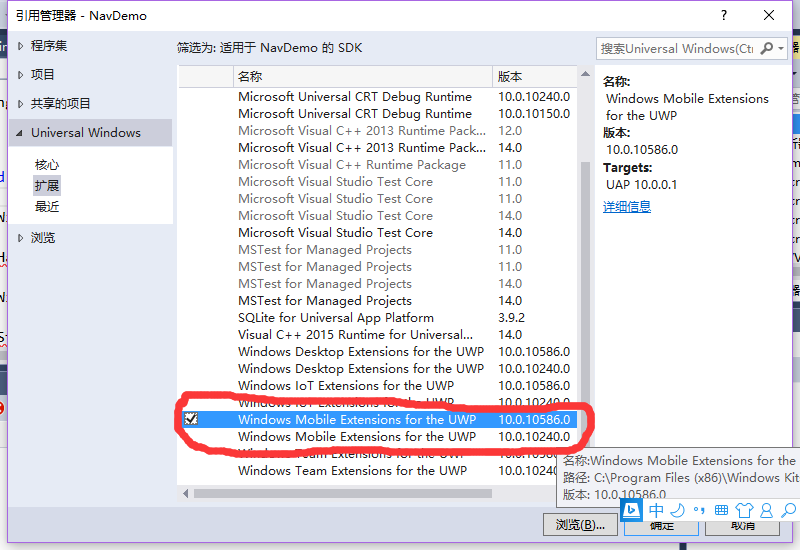
Task: Click the Bing logo in IME toolbar
Action: point(632,510)
